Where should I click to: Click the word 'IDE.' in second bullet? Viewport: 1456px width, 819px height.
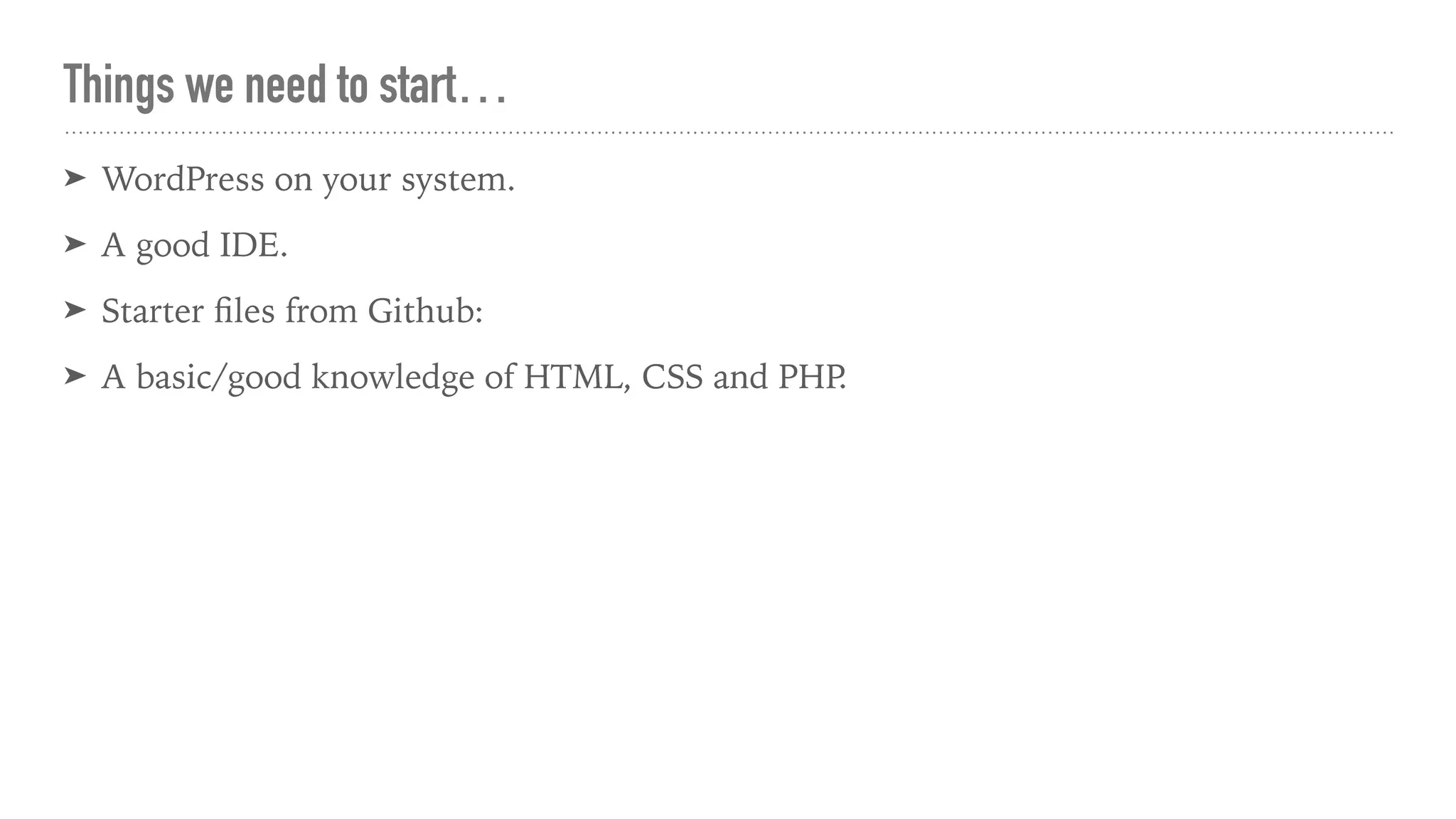tap(253, 245)
